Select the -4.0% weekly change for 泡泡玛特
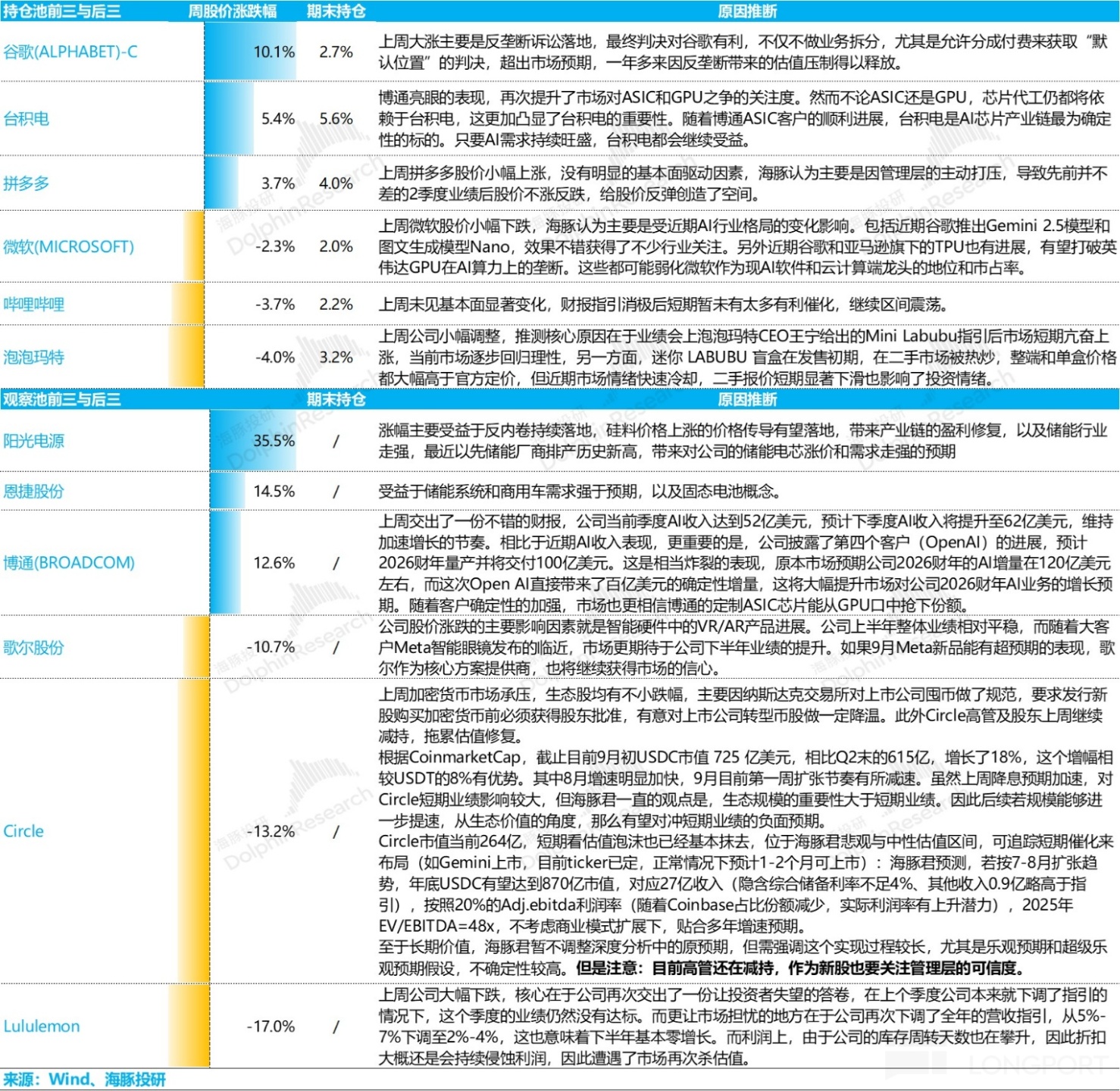 click(x=275, y=357)
